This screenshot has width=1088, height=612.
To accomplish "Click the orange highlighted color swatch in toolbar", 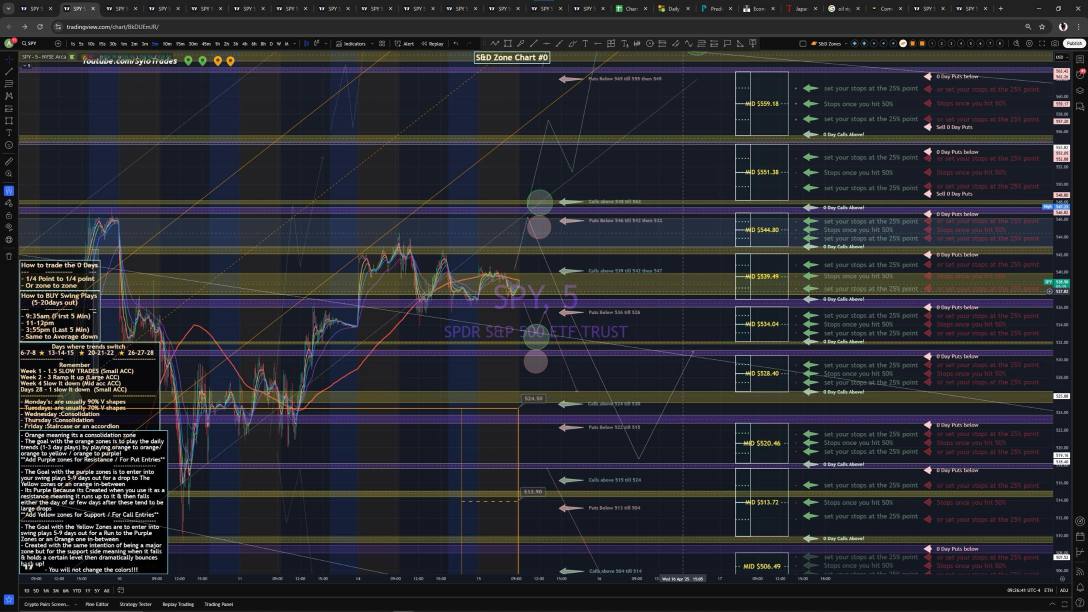I will pyautogui.click(x=903, y=43).
